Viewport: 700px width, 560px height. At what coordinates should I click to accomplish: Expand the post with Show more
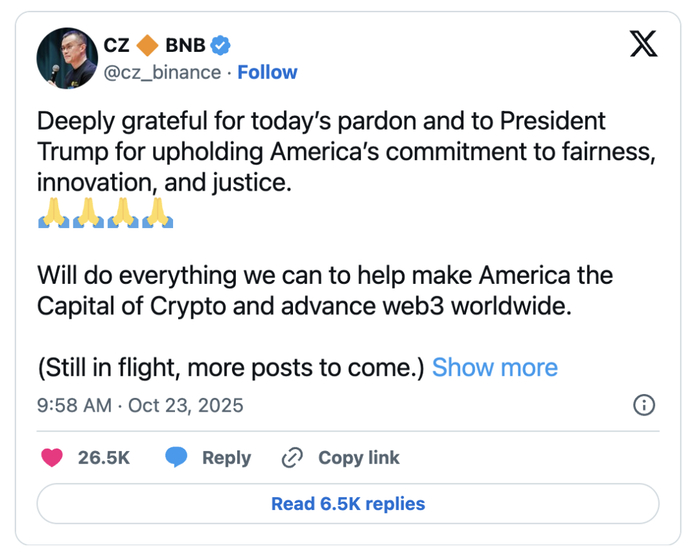(x=494, y=367)
